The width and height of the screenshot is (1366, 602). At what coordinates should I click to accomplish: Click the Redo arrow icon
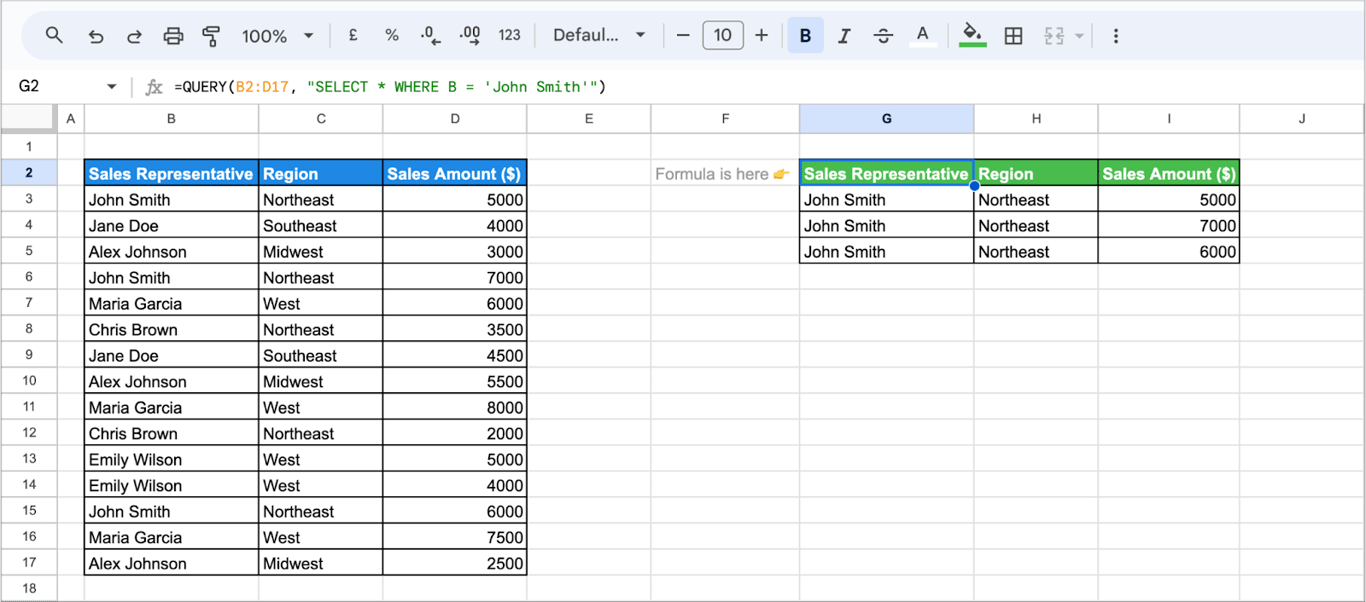coord(134,36)
